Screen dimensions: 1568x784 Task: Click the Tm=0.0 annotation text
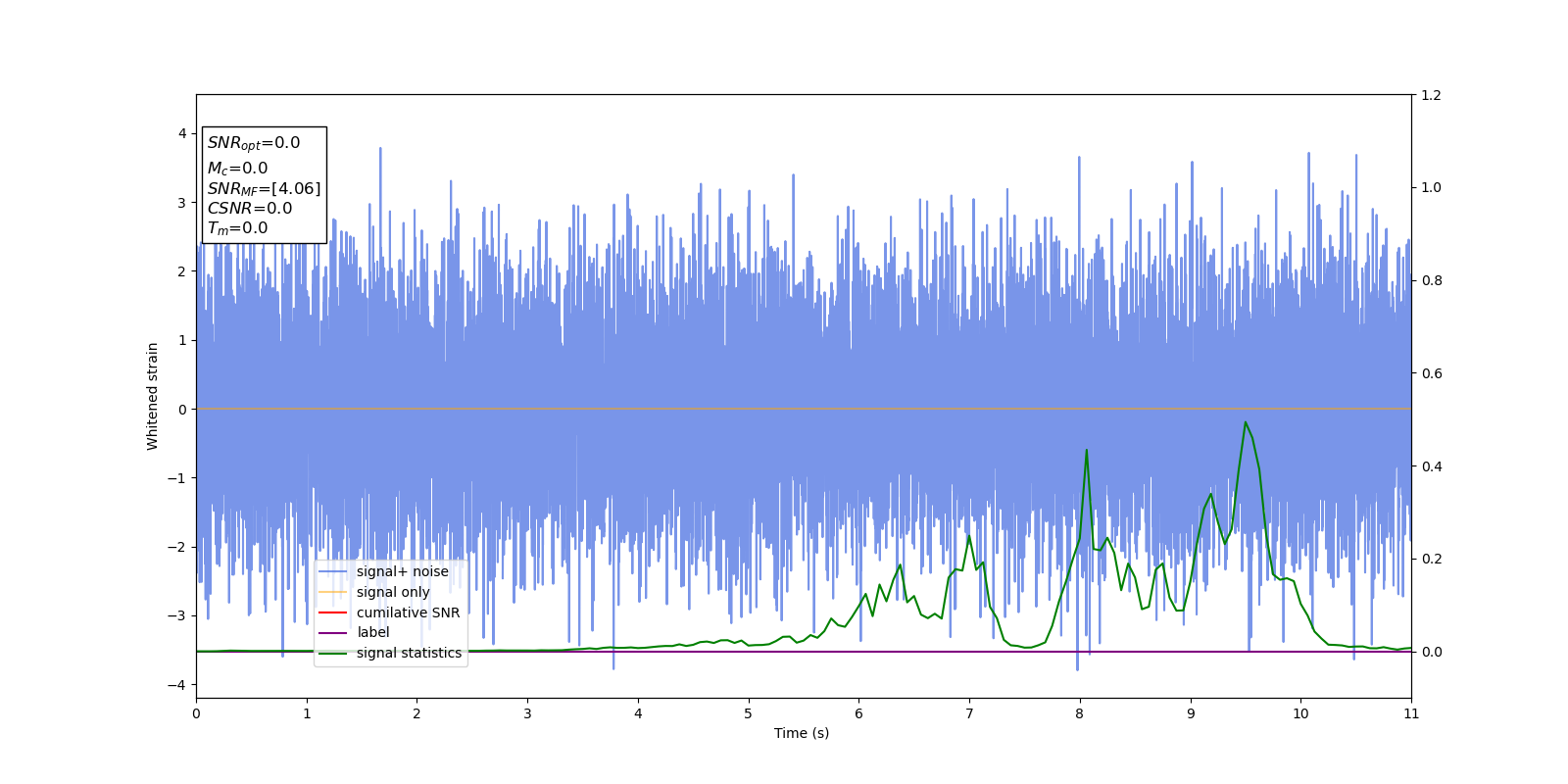click(237, 228)
